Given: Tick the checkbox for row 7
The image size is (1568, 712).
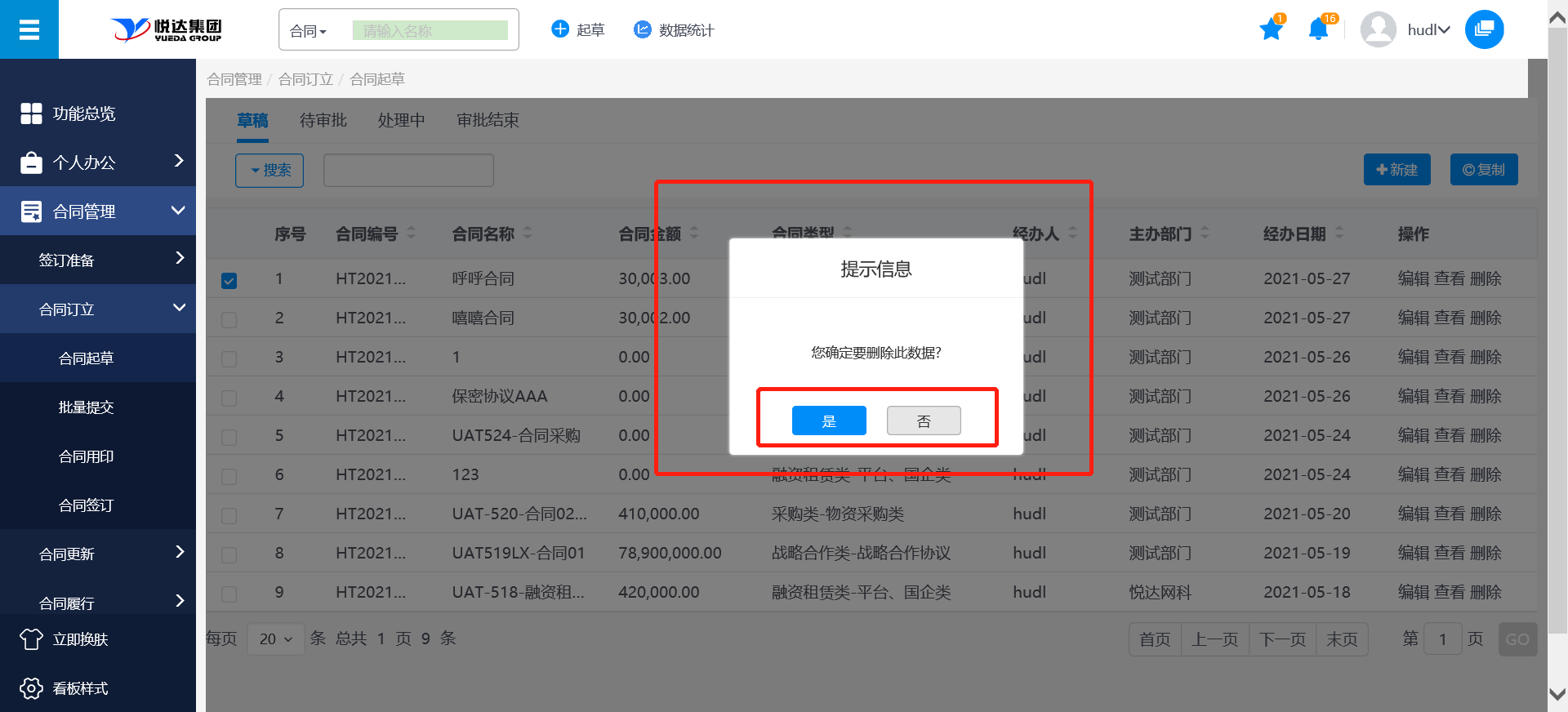Looking at the screenshot, I should tap(229, 515).
